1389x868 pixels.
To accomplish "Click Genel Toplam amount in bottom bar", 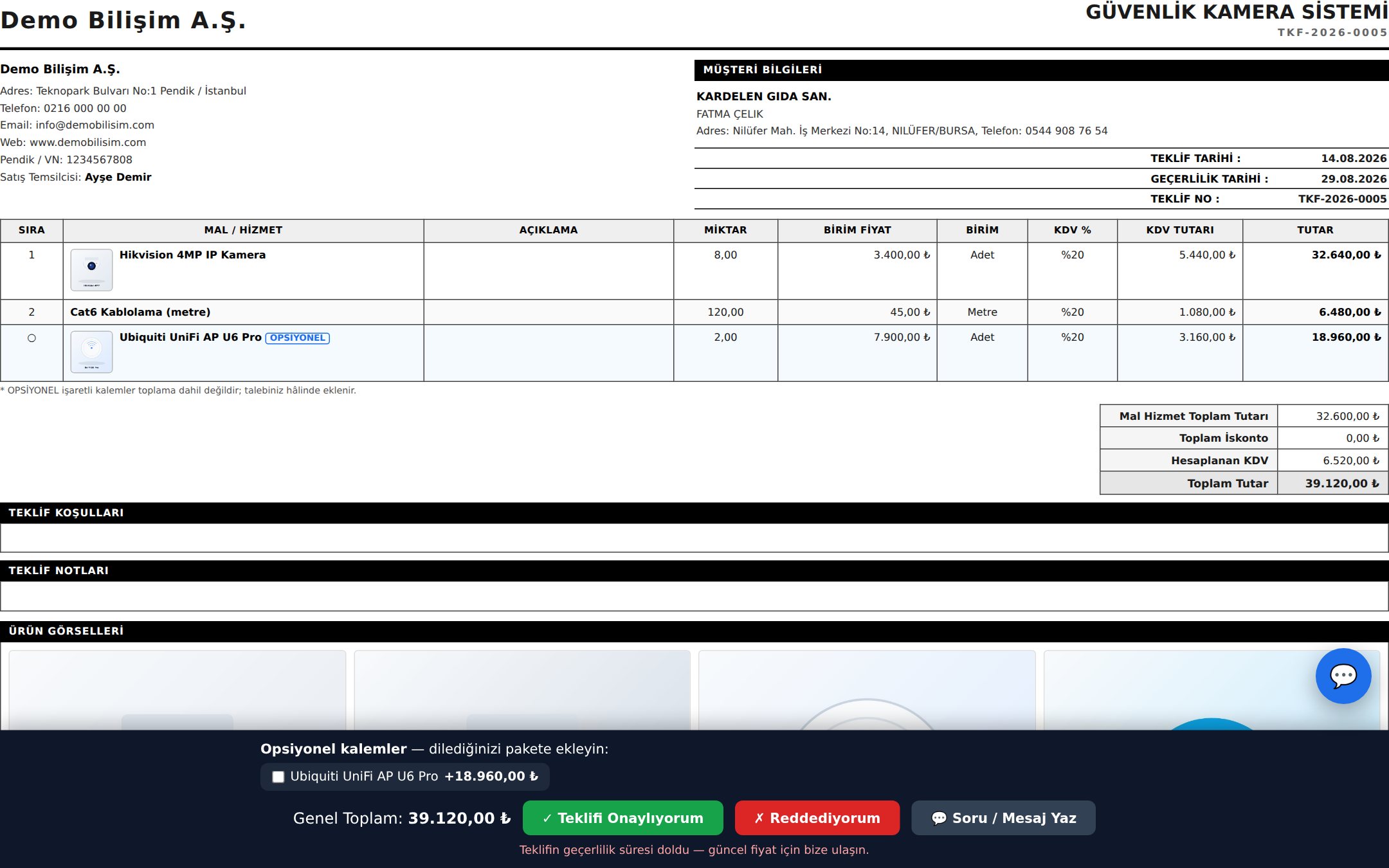I will pos(460,818).
